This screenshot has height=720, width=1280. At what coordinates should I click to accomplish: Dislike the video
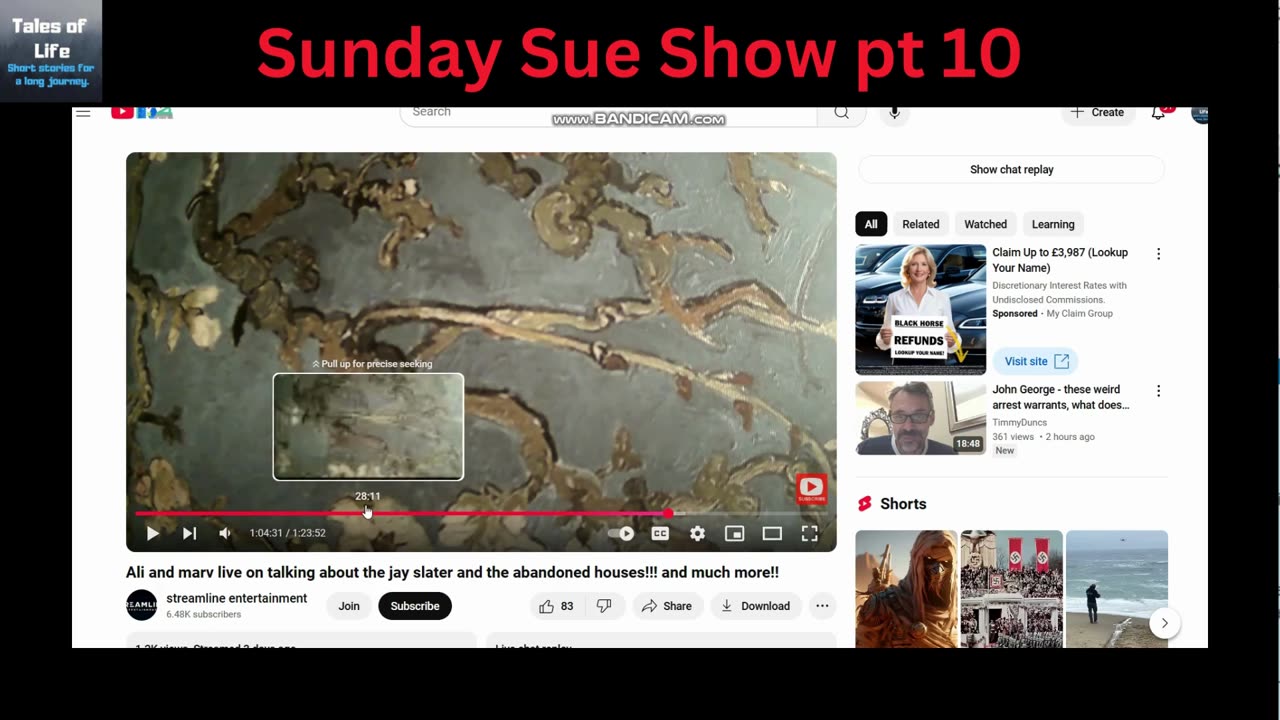tap(604, 606)
